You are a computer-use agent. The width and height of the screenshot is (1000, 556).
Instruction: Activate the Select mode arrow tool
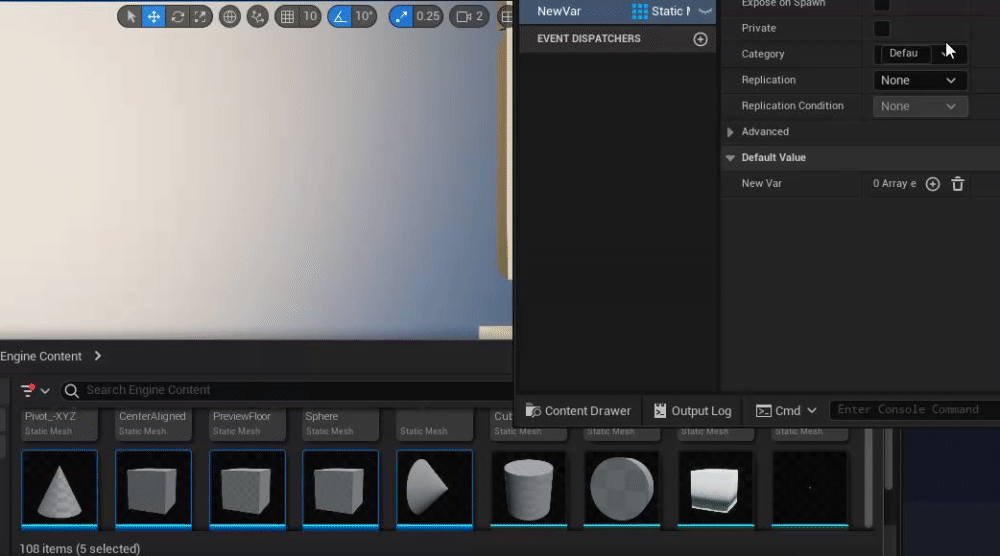click(x=131, y=17)
